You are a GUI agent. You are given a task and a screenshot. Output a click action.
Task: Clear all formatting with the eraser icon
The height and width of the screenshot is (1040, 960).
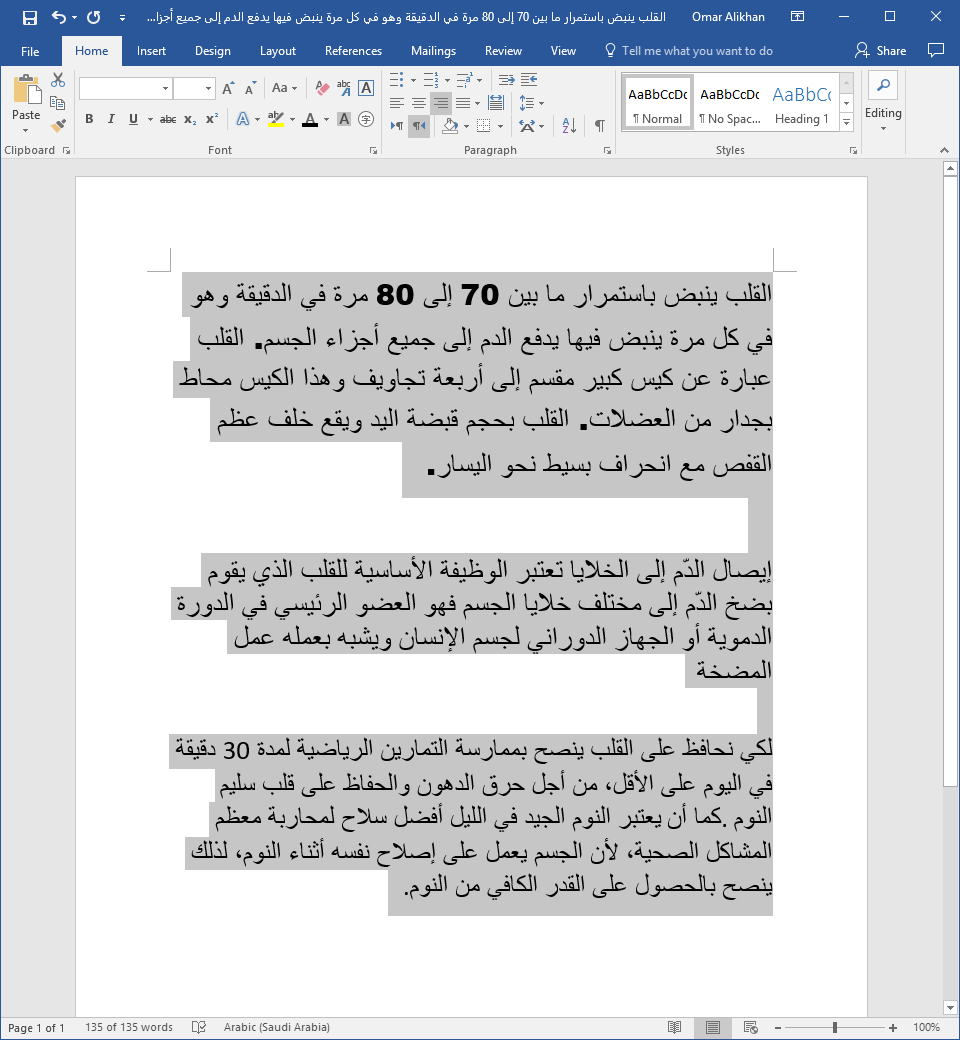pos(322,88)
